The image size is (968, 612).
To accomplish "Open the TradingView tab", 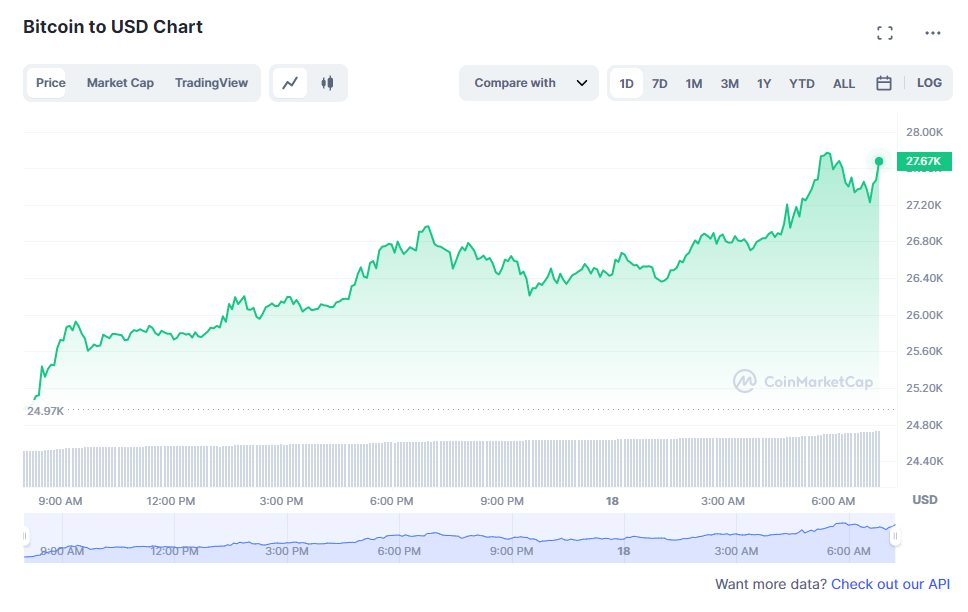I will pyautogui.click(x=211, y=83).
